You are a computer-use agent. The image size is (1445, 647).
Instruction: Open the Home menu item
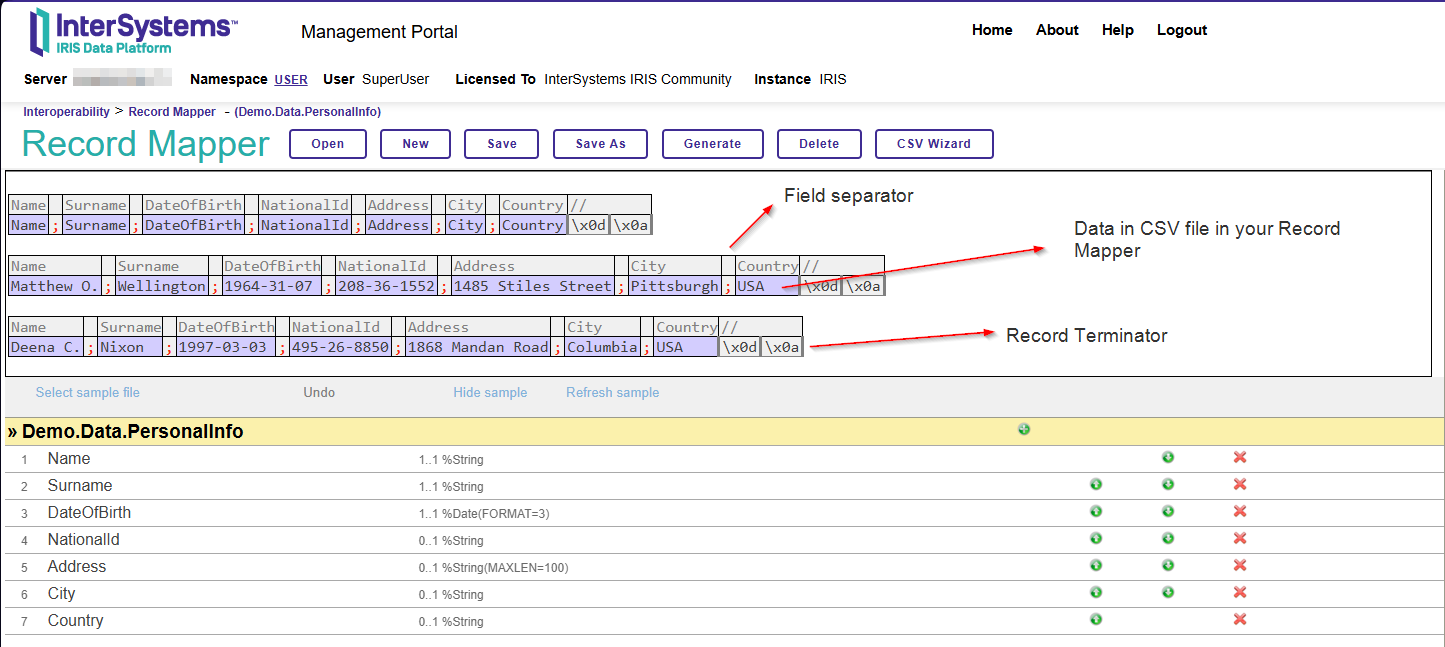(992, 30)
